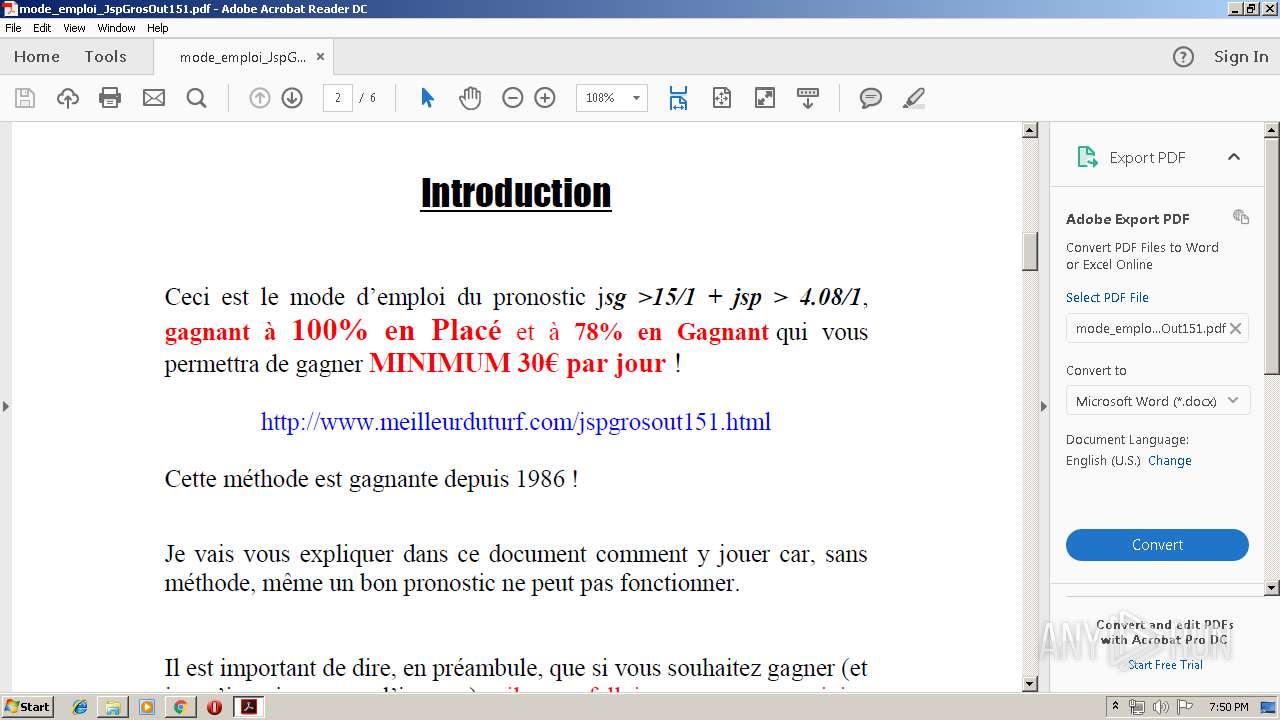Open the Find text magnifier tool
Screen dimensions: 1280x720
pos(196,98)
